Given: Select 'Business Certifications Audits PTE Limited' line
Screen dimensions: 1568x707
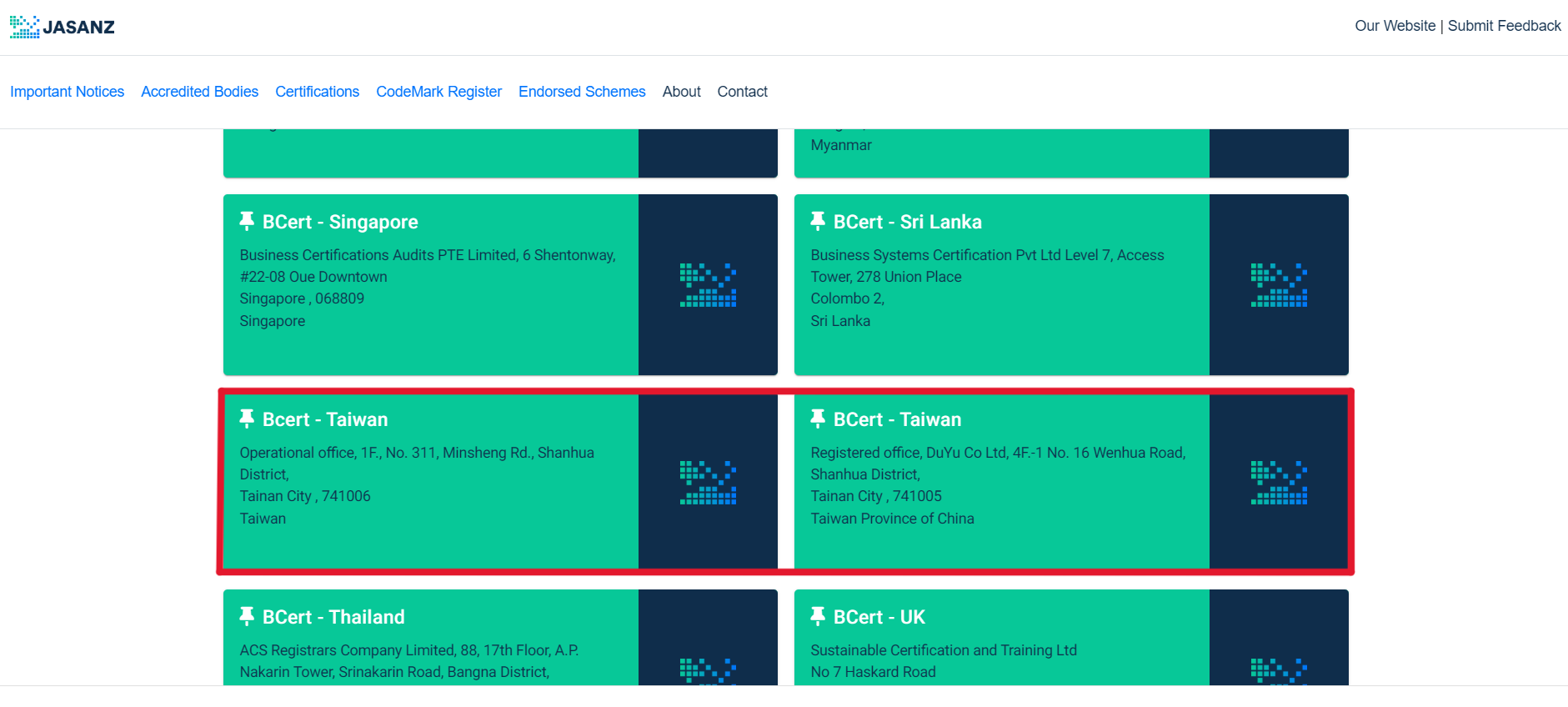Looking at the screenshot, I should (428, 255).
